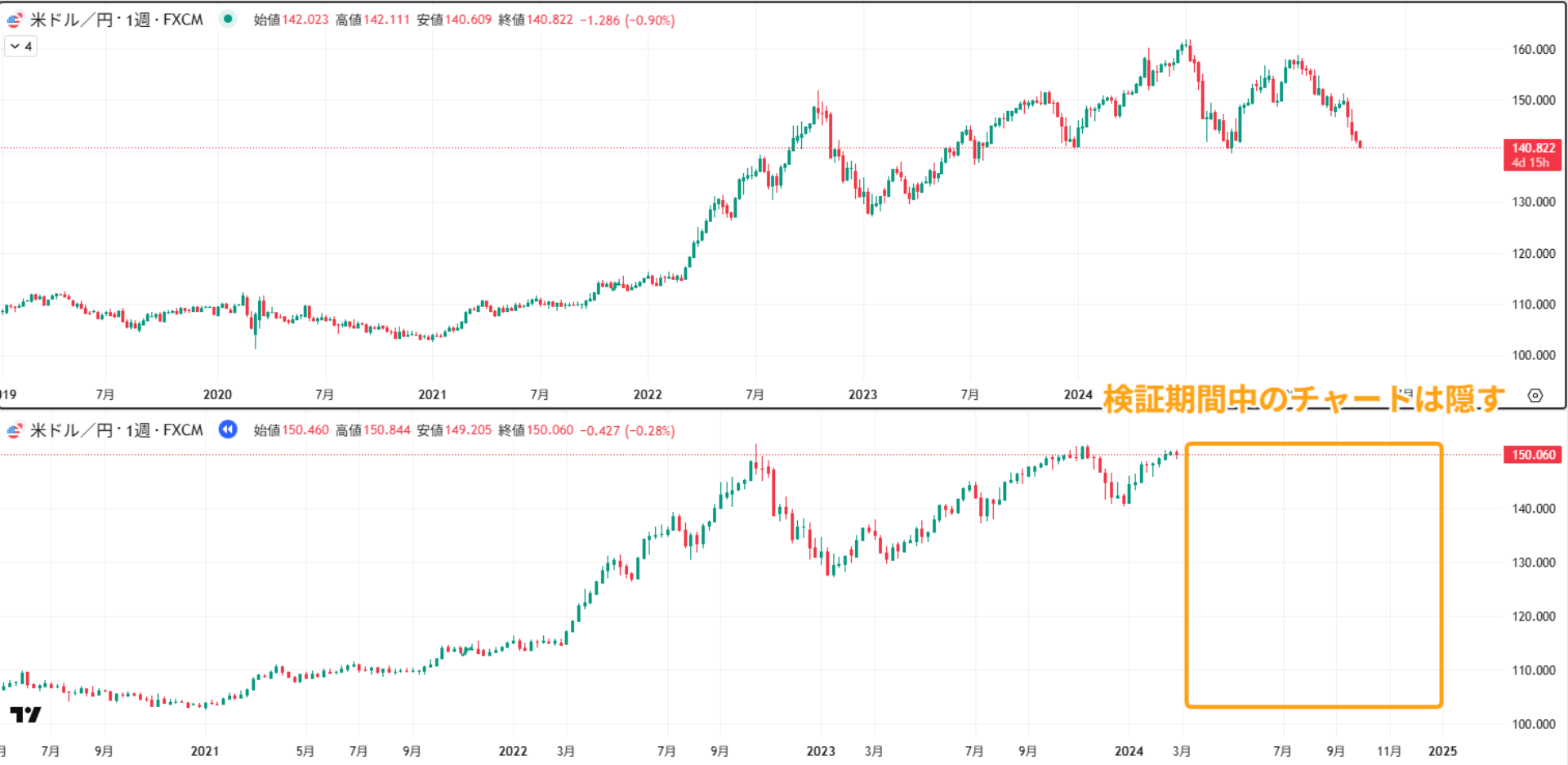Click the red 140.822 current price label

click(x=1532, y=149)
